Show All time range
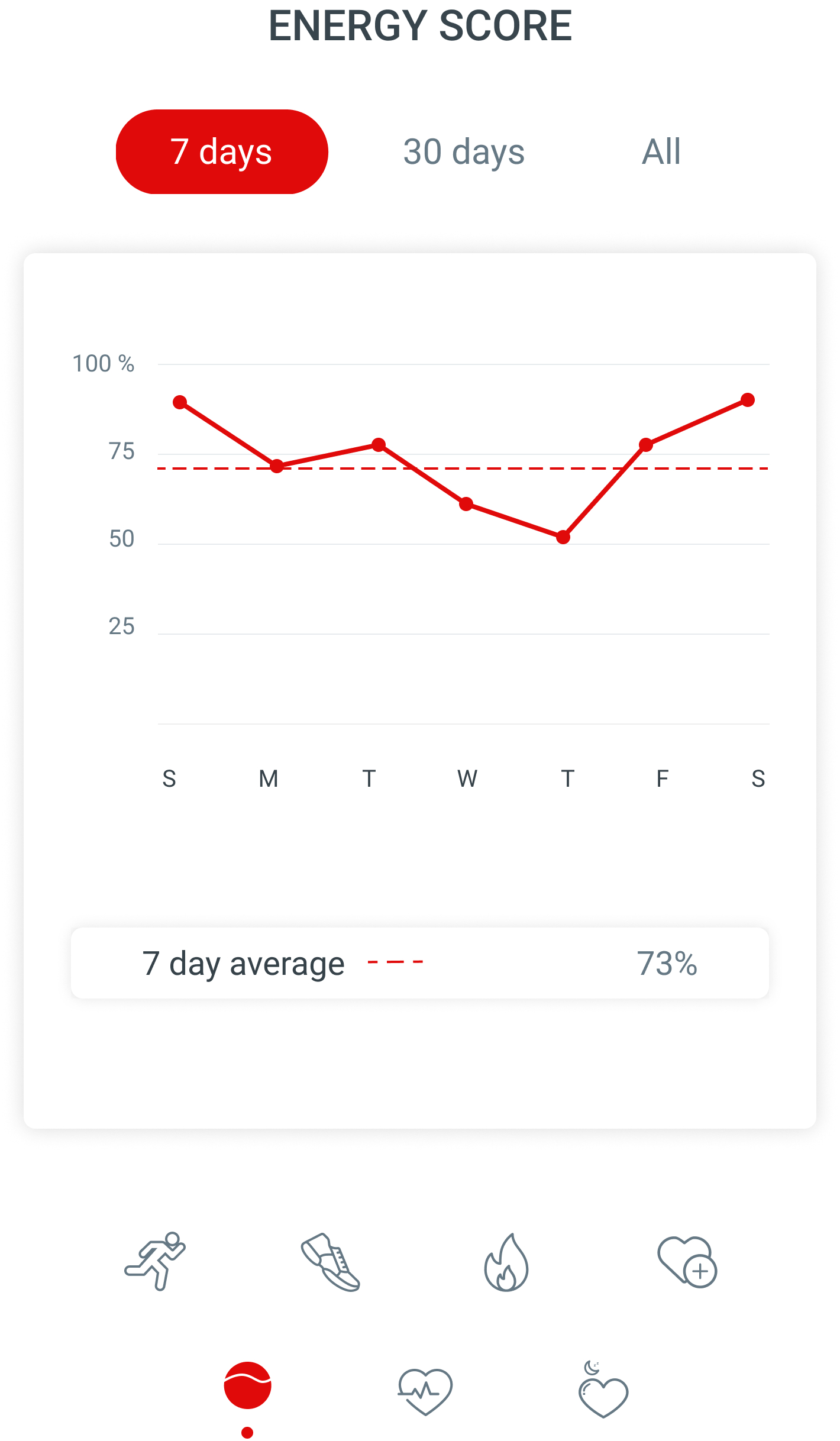The width and height of the screenshot is (840, 1441). pyautogui.click(x=661, y=152)
